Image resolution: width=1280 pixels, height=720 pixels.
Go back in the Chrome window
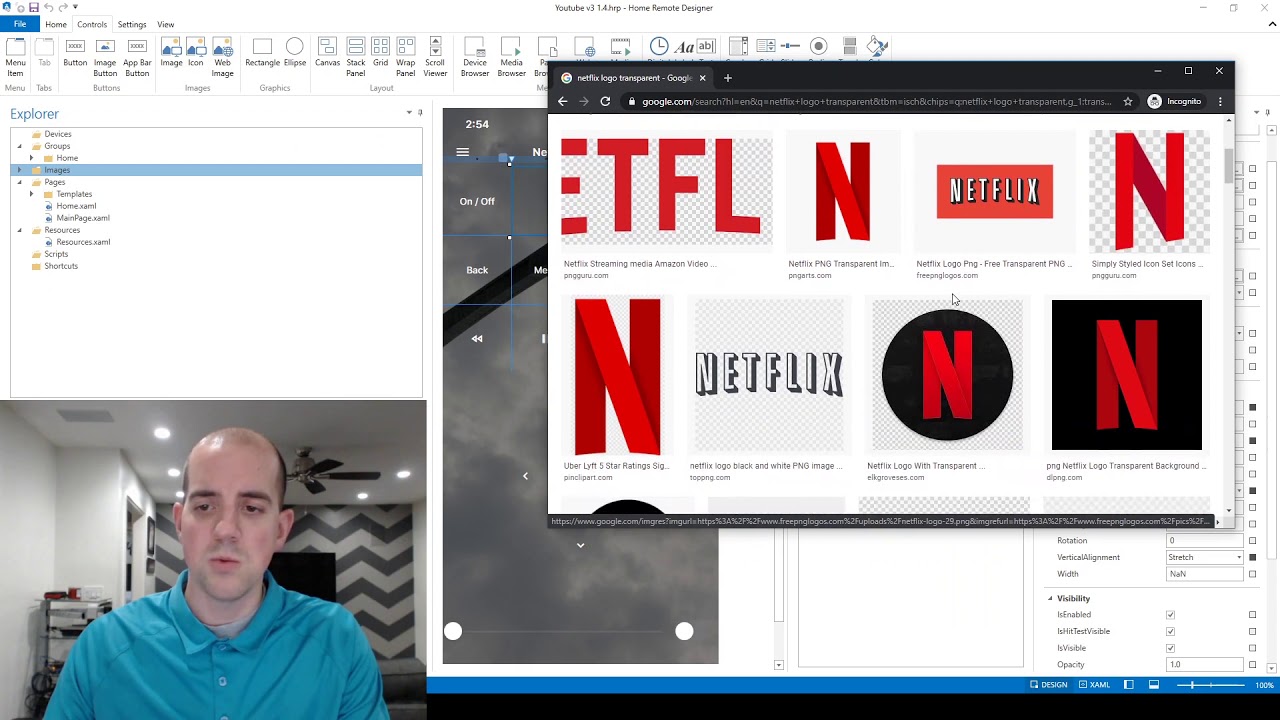(x=562, y=101)
